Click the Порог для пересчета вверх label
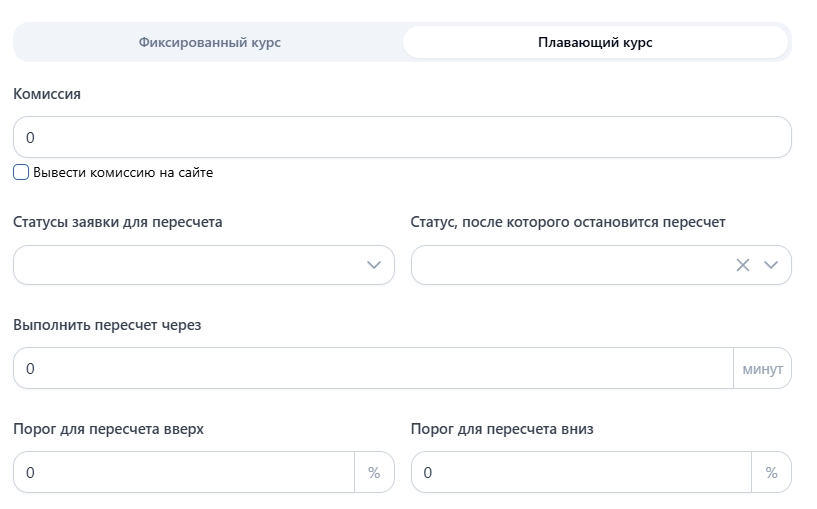 108,429
